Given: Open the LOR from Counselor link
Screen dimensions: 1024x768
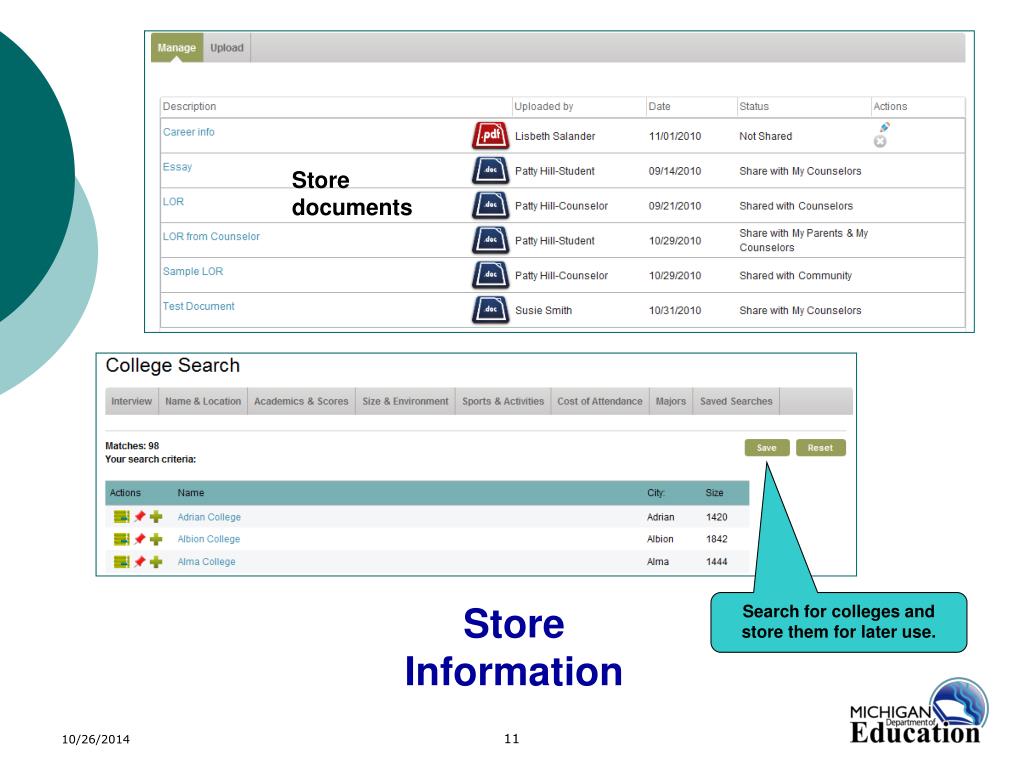Looking at the screenshot, I should click(211, 236).
